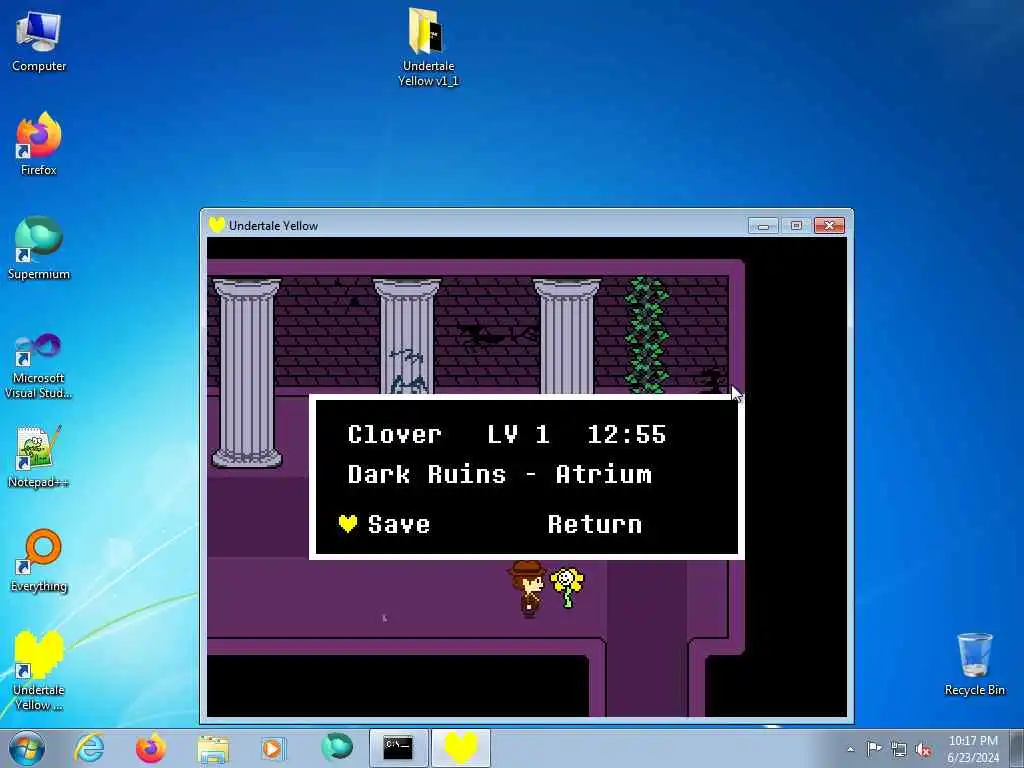Open the Action Center flag icon
The height and width of the screenshot is (768, 1024).
tap(874, 748)
